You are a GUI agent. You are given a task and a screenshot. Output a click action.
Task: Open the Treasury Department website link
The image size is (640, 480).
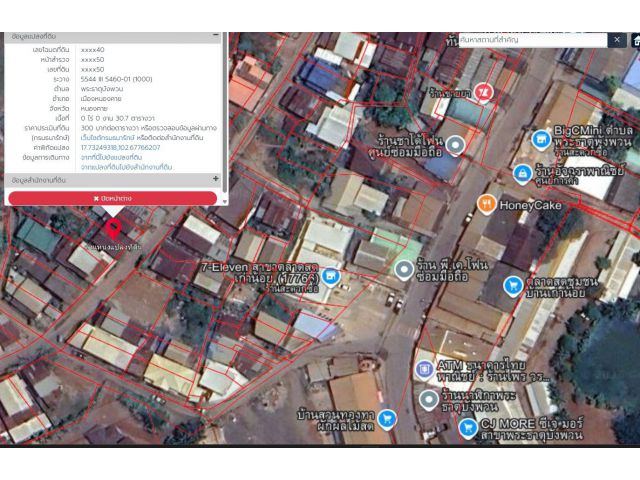coord(105,138)
